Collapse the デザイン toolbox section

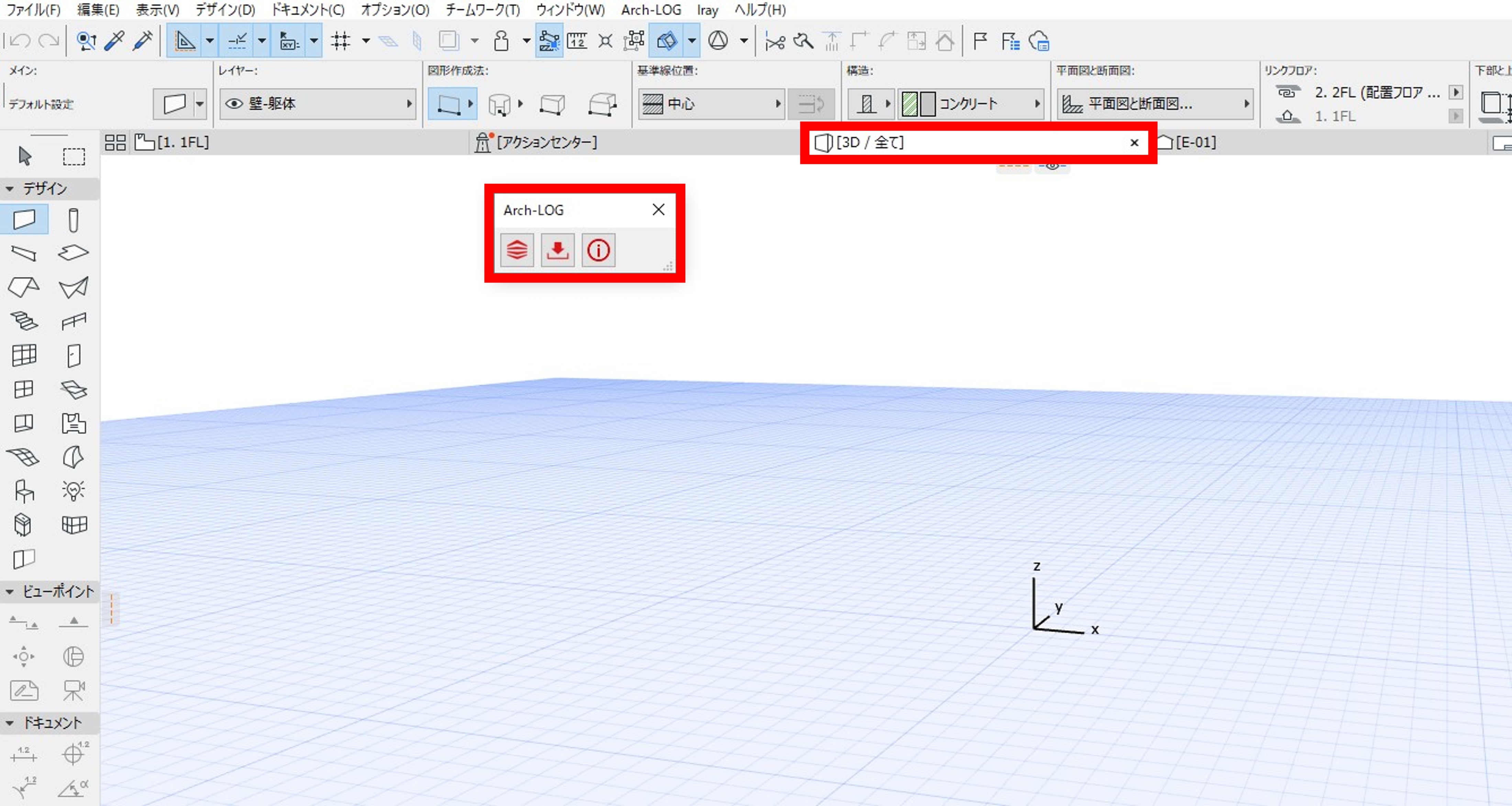(x=10, y=188)
